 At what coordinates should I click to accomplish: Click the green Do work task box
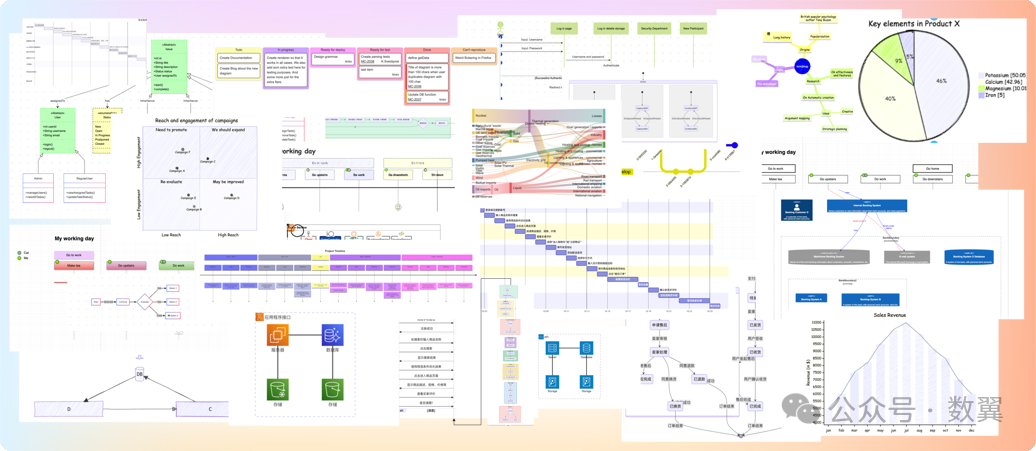click(x=176, y=265)
